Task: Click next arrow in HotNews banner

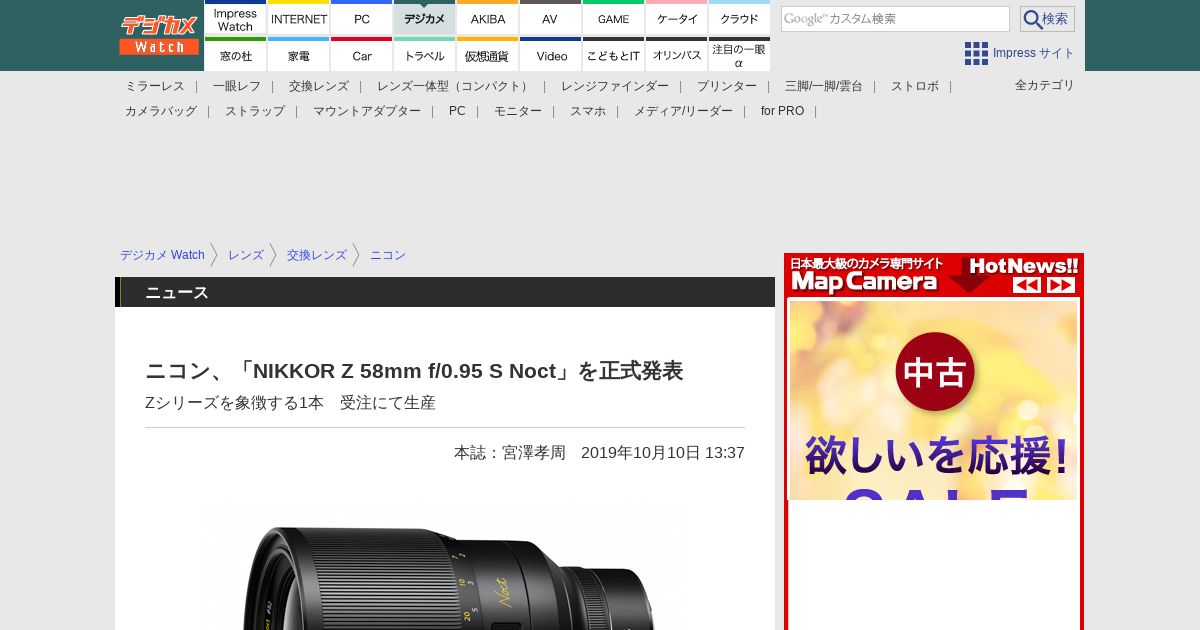Action: tap(1061, 285)
